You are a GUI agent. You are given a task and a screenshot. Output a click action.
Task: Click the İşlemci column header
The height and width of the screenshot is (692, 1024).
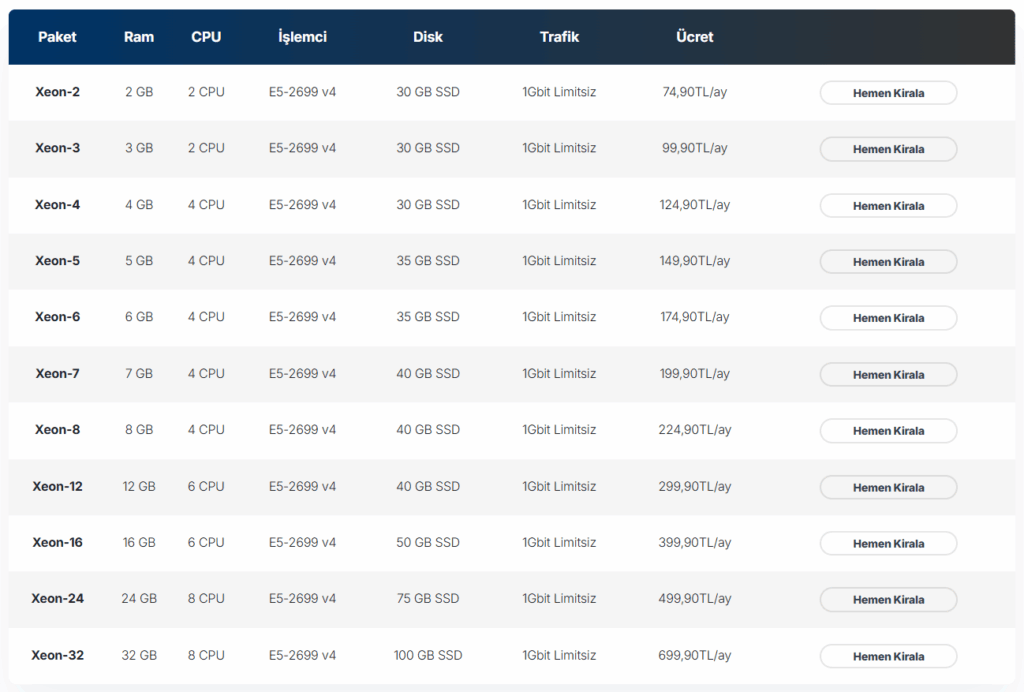coord(302,37)
